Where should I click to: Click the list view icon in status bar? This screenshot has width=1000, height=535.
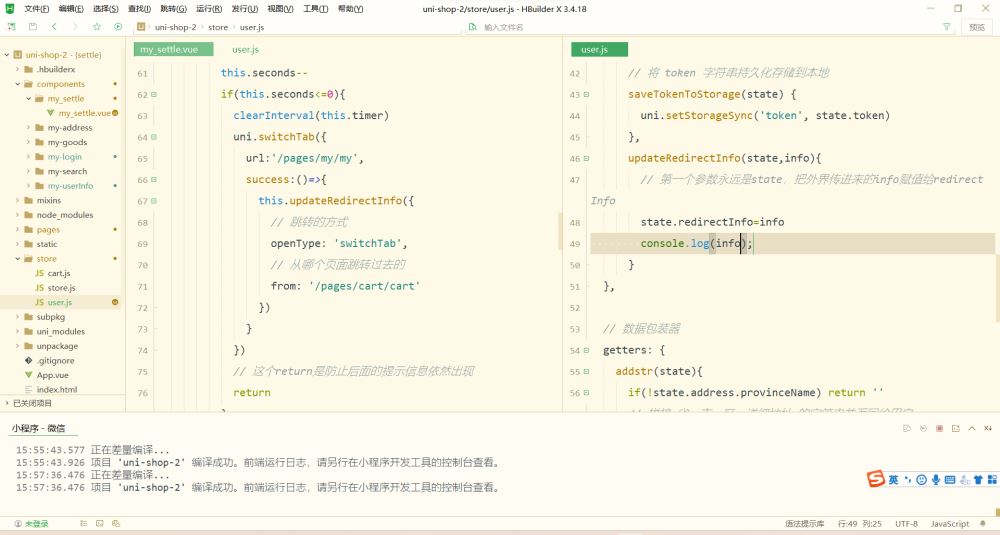click(x=84, y=524)
